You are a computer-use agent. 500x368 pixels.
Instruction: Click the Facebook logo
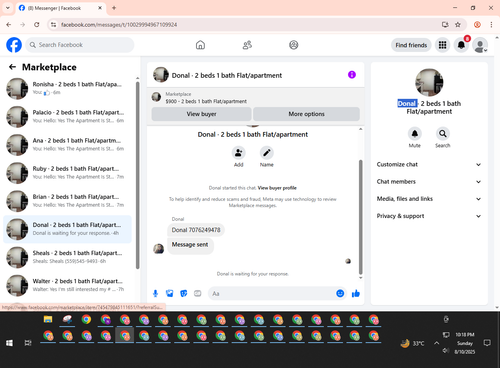tap(14, 45)
